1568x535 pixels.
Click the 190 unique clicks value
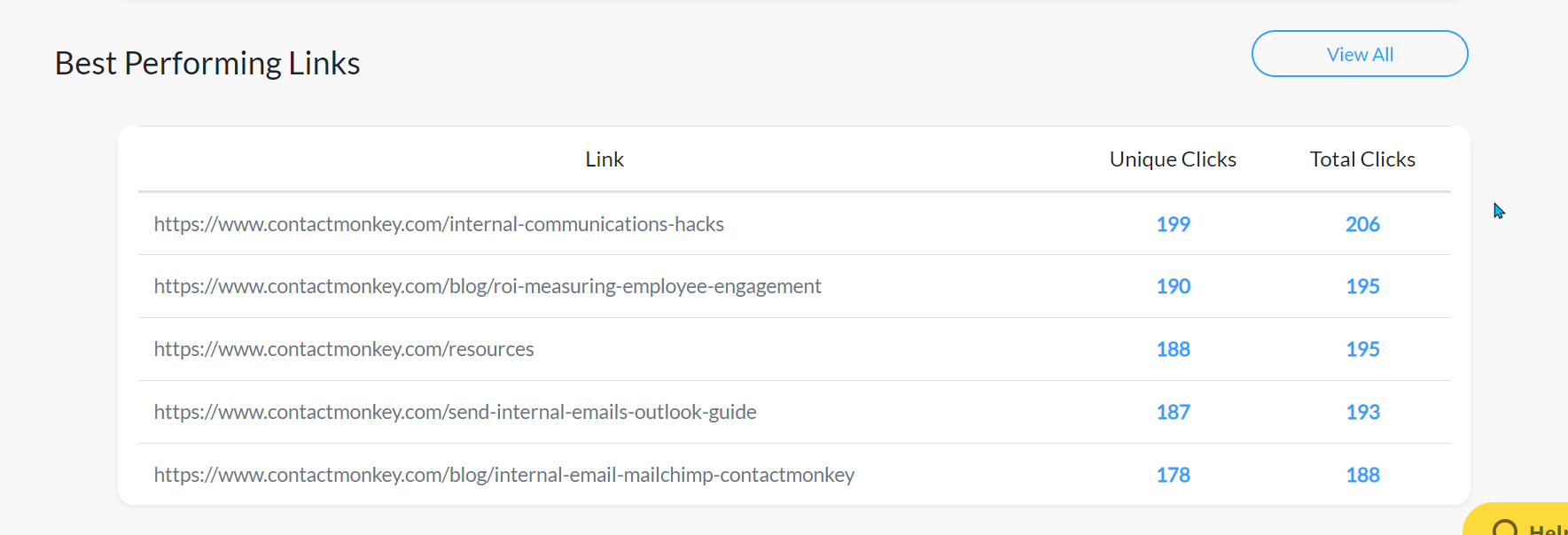tap(1173, 286)
